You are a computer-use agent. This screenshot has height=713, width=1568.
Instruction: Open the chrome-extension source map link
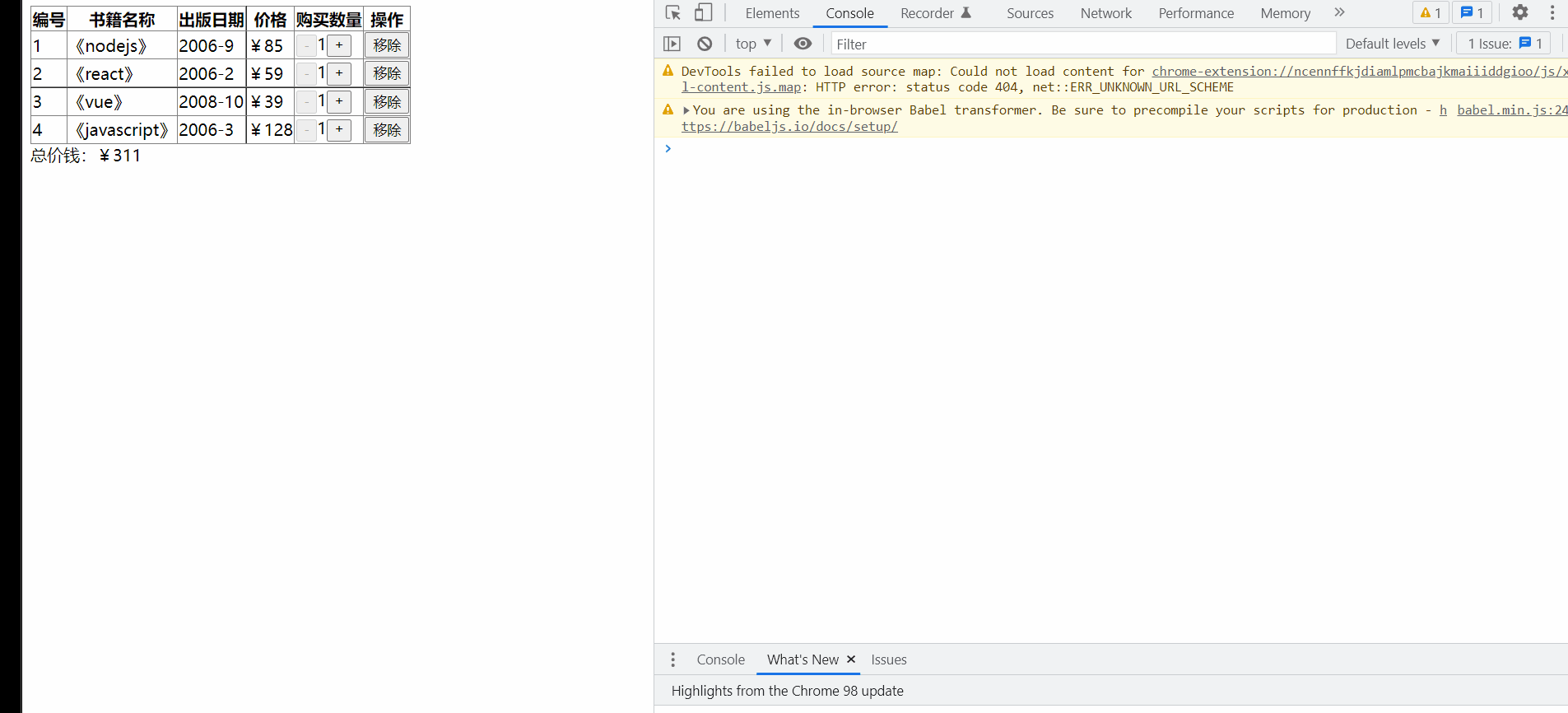point(1359,72)
